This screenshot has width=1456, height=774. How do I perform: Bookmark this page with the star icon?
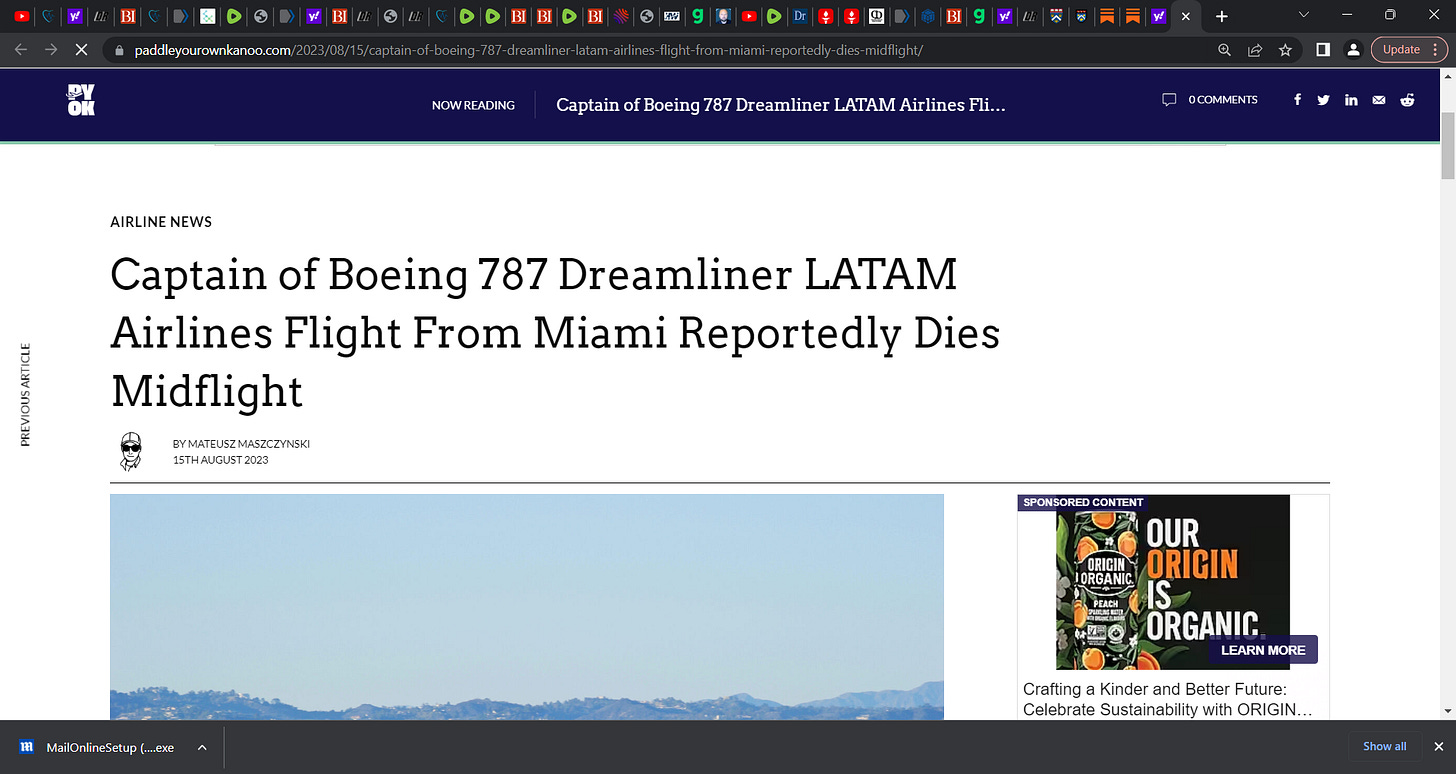[1286, 49]
